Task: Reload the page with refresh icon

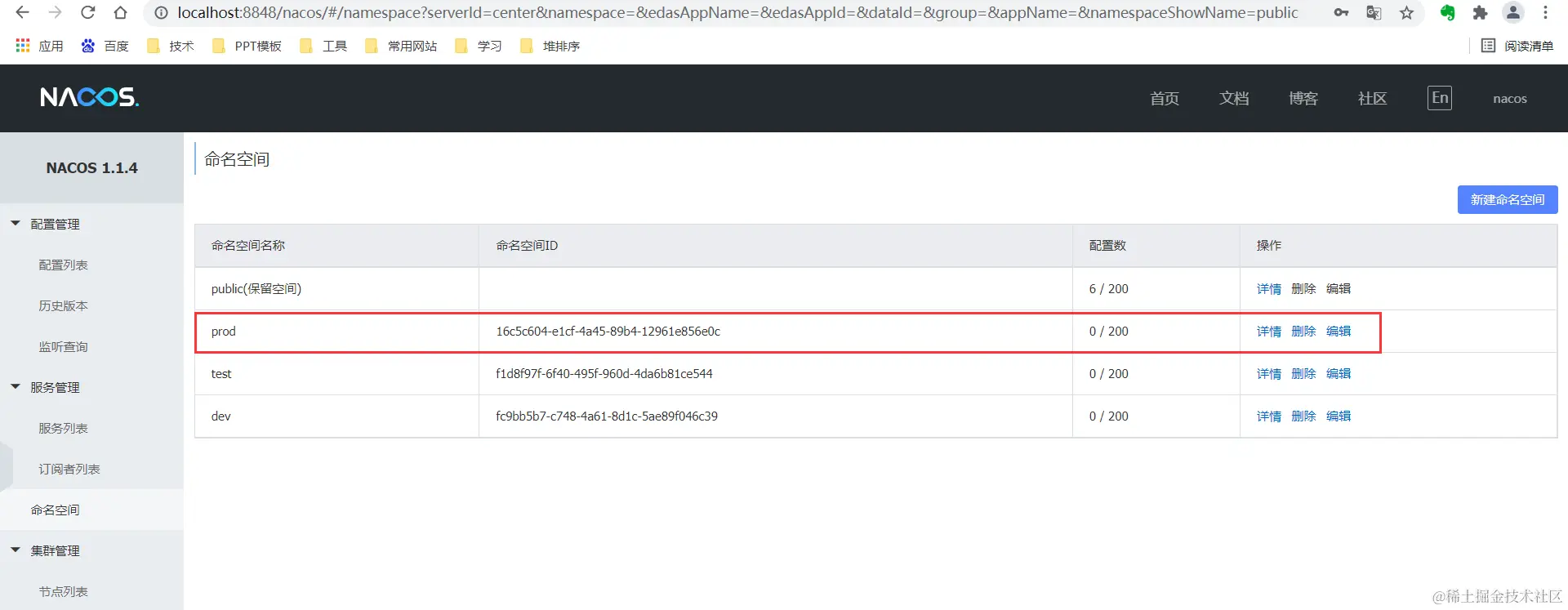Action: tap(87, 12)
